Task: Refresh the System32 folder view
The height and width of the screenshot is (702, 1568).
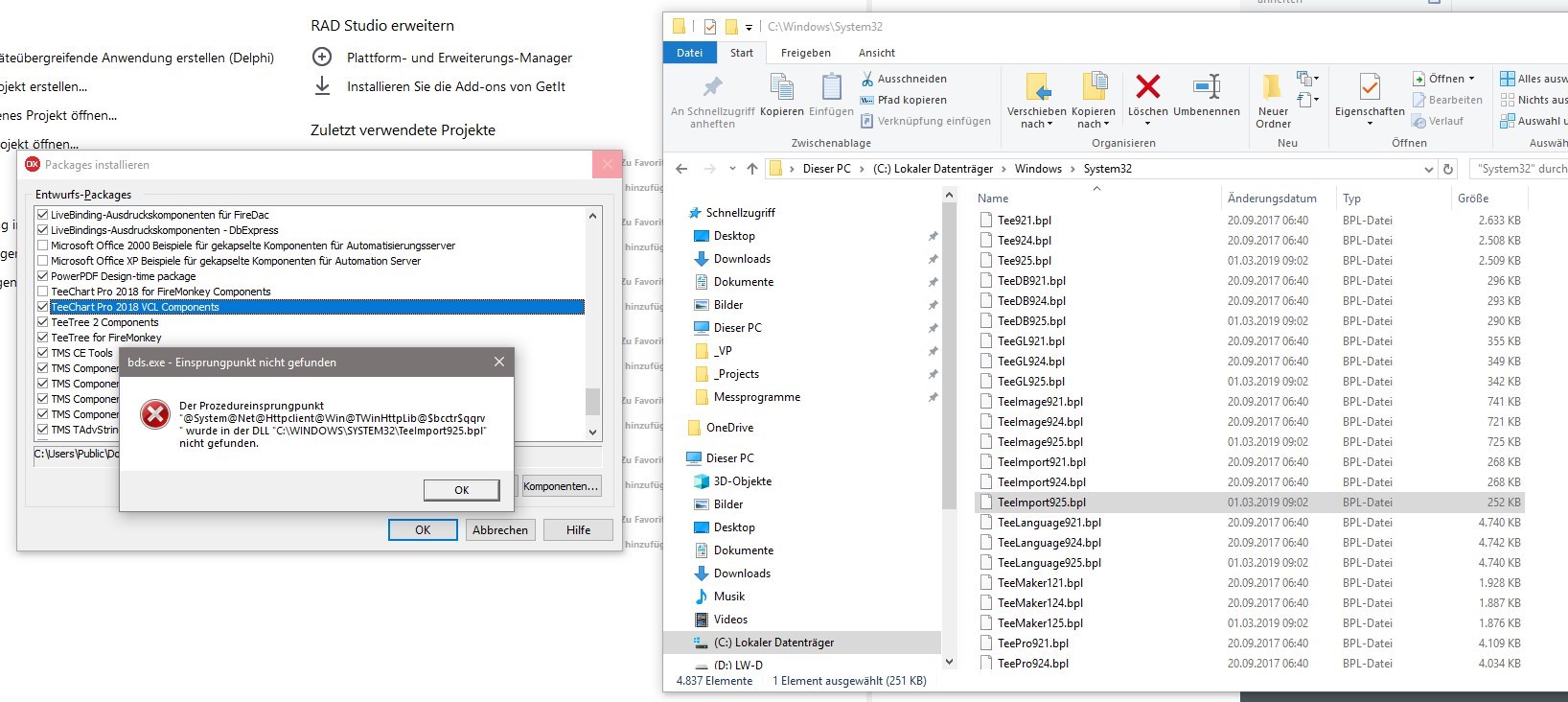Action: coord(1448,169)
